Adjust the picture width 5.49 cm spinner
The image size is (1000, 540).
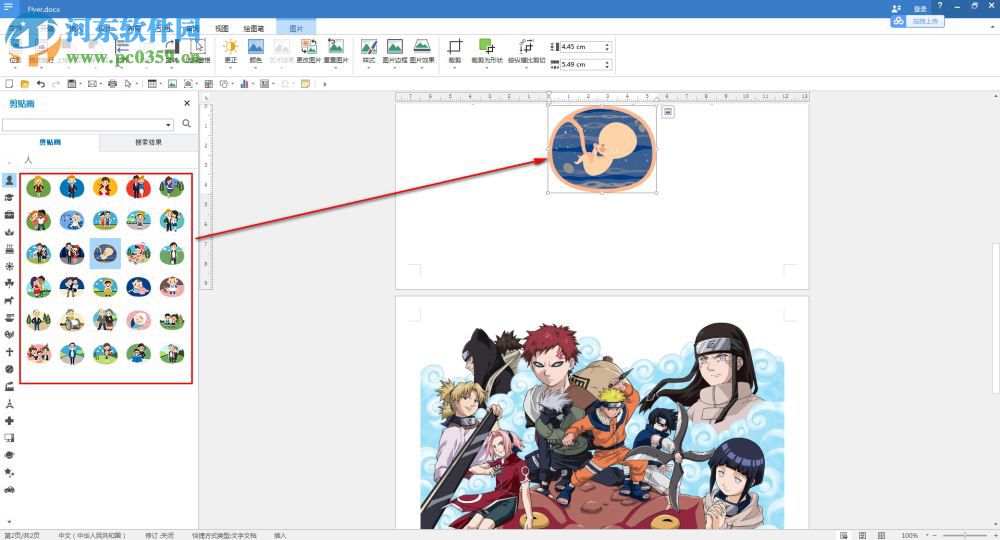coord(607,64)
